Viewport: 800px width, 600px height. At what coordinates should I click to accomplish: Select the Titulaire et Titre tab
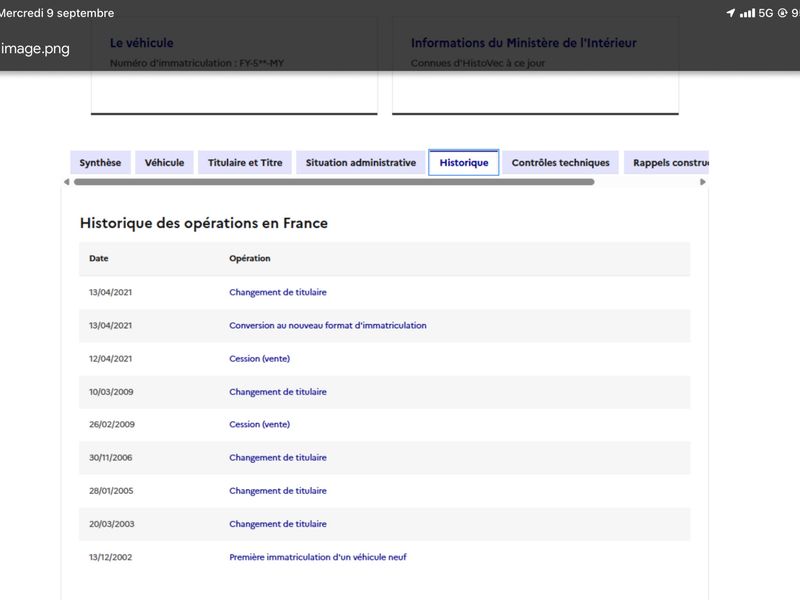[245, 163]
